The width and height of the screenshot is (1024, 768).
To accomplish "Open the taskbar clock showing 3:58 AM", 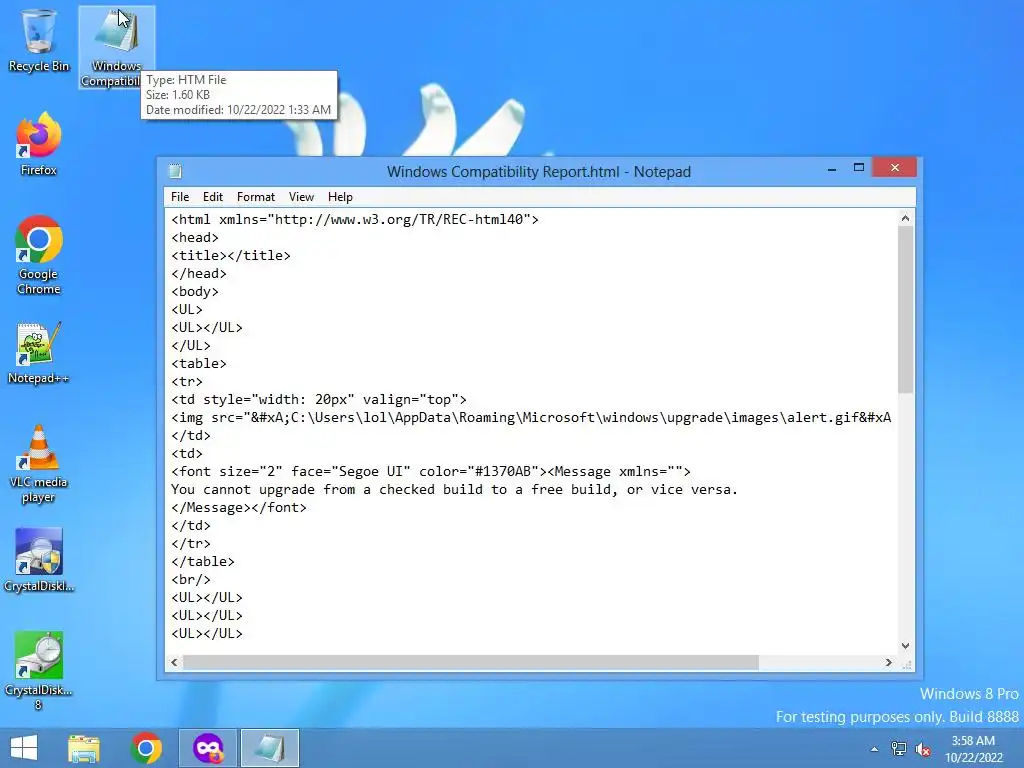I will (x=973, y=749).
